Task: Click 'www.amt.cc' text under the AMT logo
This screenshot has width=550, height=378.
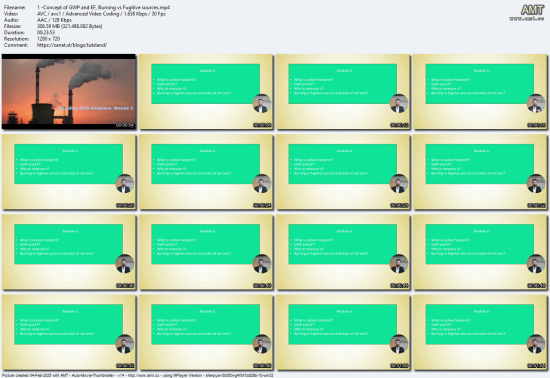Action: point(526,19)
